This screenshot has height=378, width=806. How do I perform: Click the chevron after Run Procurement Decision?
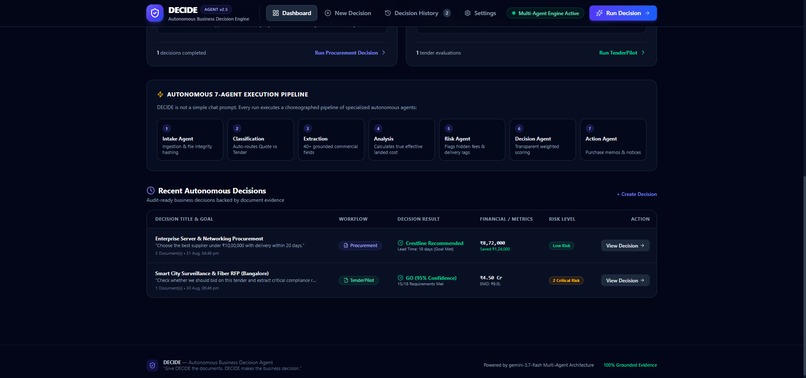pos(383,52)
